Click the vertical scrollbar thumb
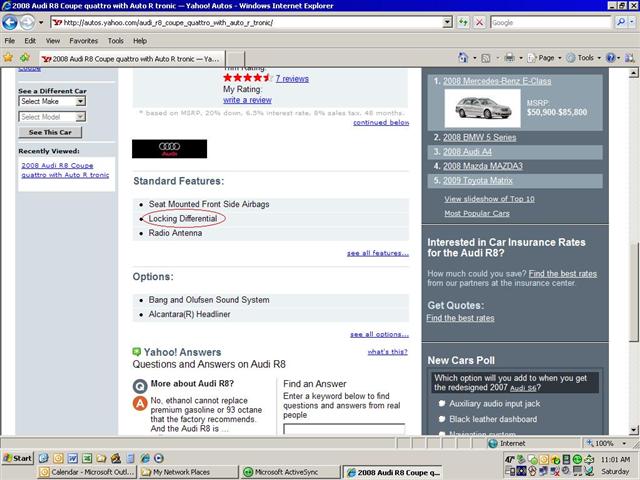This screenshot has width=640, height=480. (633, 292)
